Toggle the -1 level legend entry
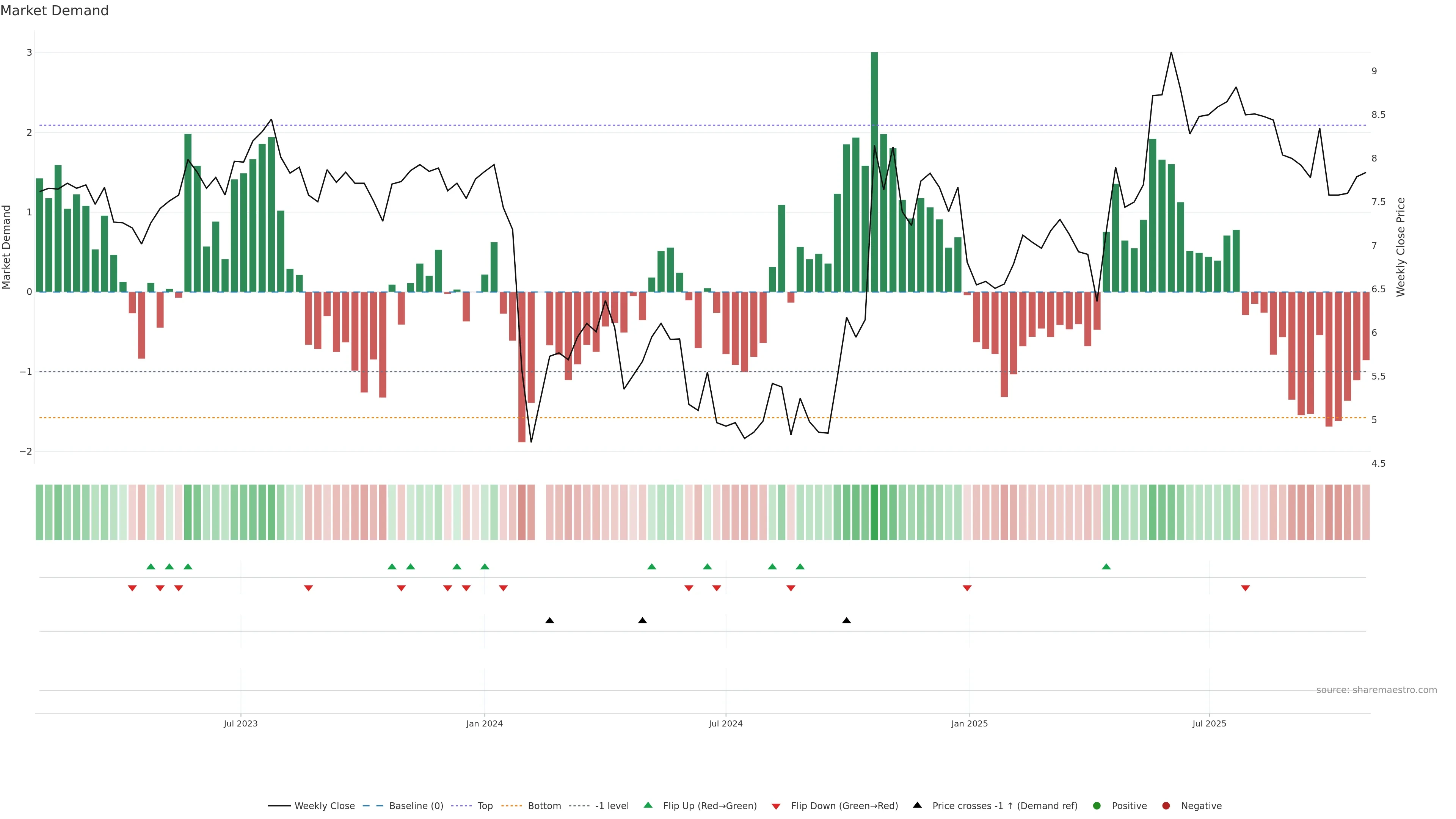Image resolution: width=1456 pixels, height=819 pixels. tap(612, 806)
